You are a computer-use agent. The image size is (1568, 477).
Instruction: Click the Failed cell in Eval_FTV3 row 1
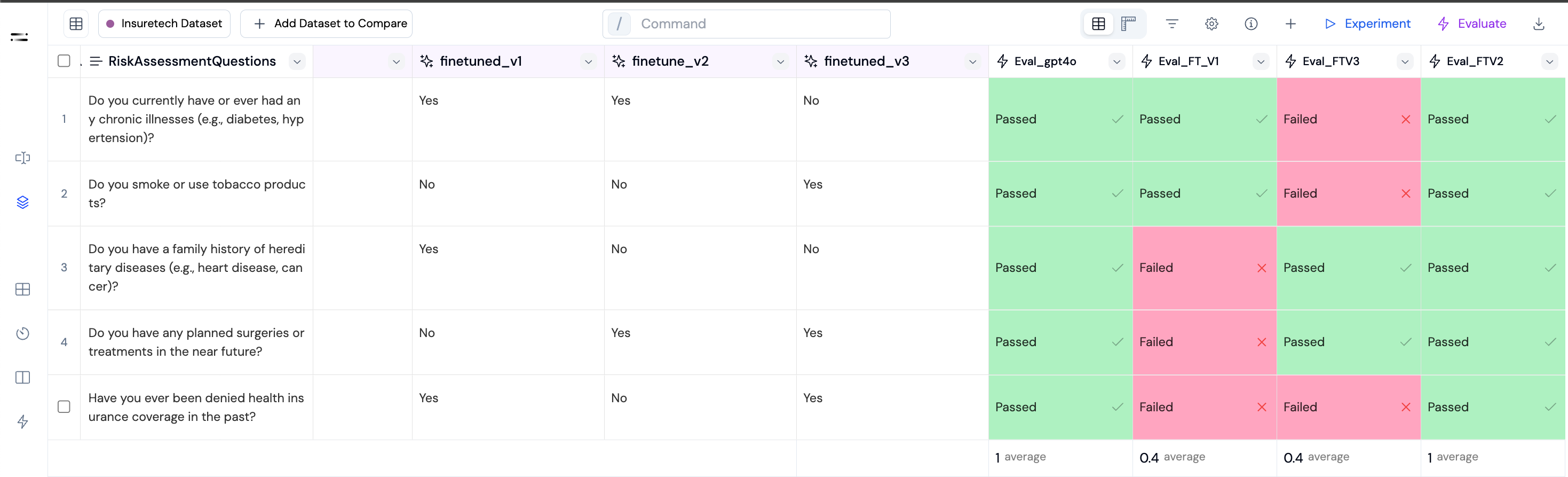coord(1348,120)
